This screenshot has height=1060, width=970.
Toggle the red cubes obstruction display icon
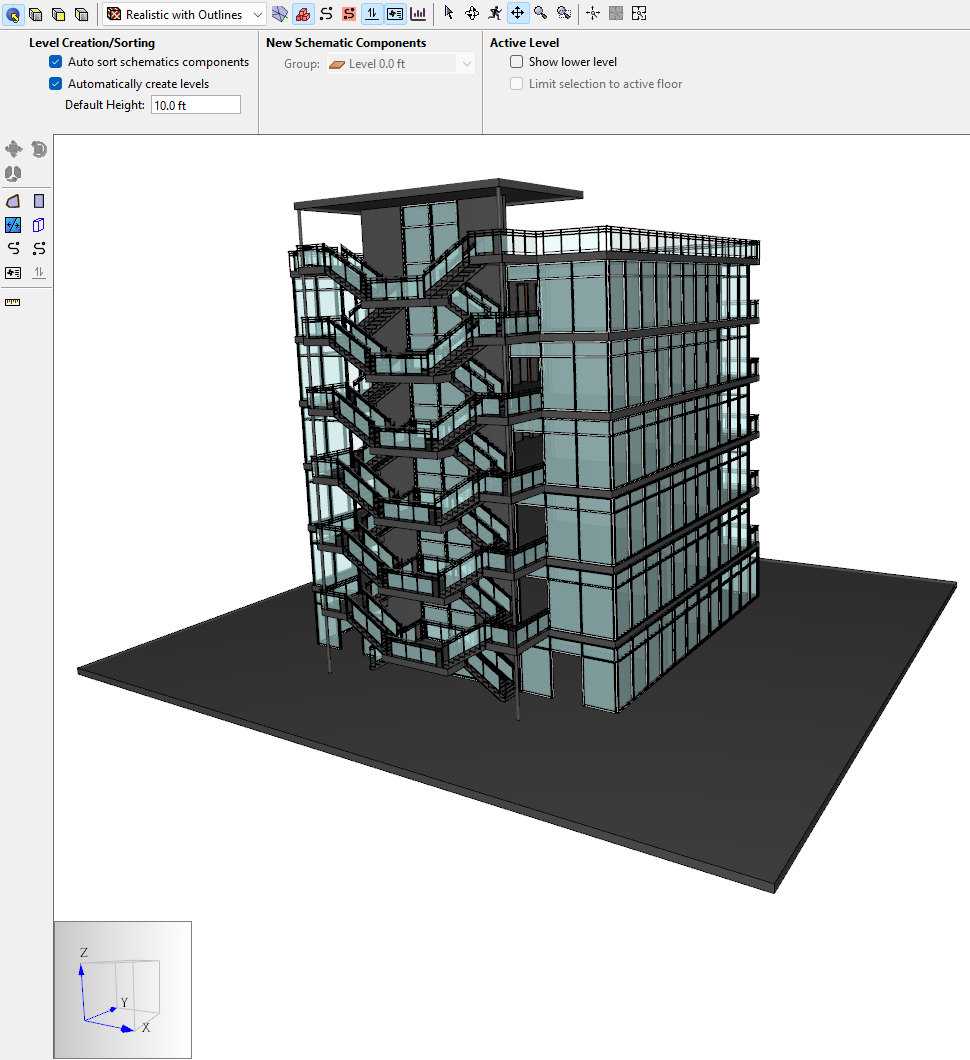[303, 14]
